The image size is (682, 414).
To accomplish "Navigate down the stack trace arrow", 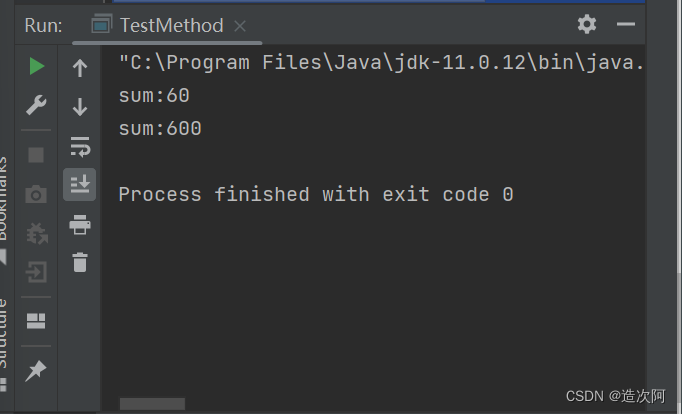I will point(80,107).
